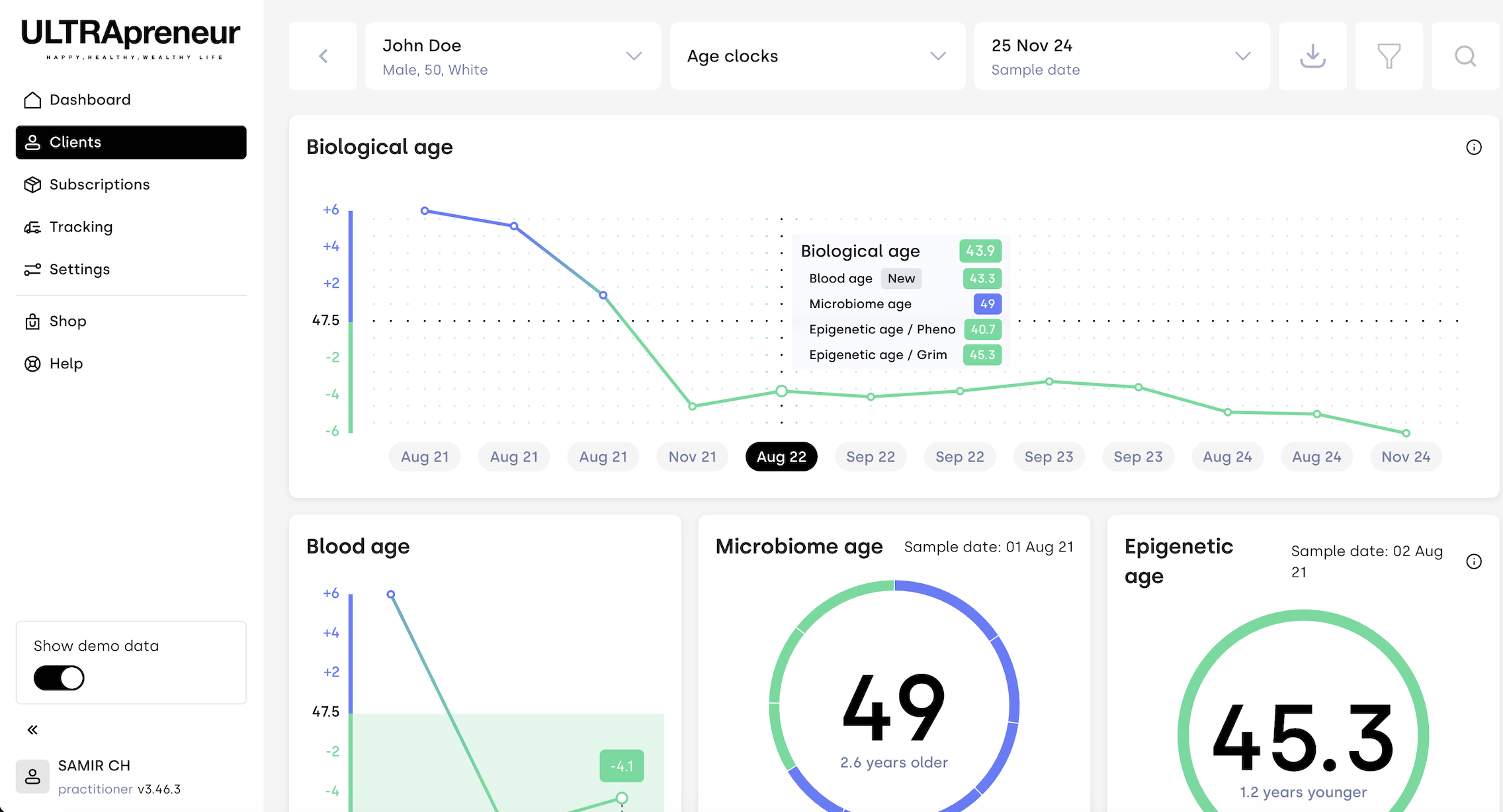Click the Help lifebuoy icon

pyautogui.click(x=32, y=364)
